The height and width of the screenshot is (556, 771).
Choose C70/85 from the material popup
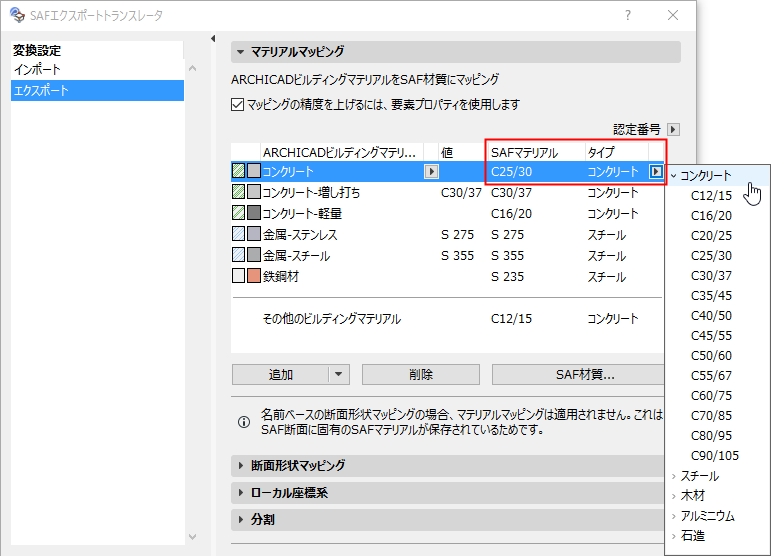711,415
